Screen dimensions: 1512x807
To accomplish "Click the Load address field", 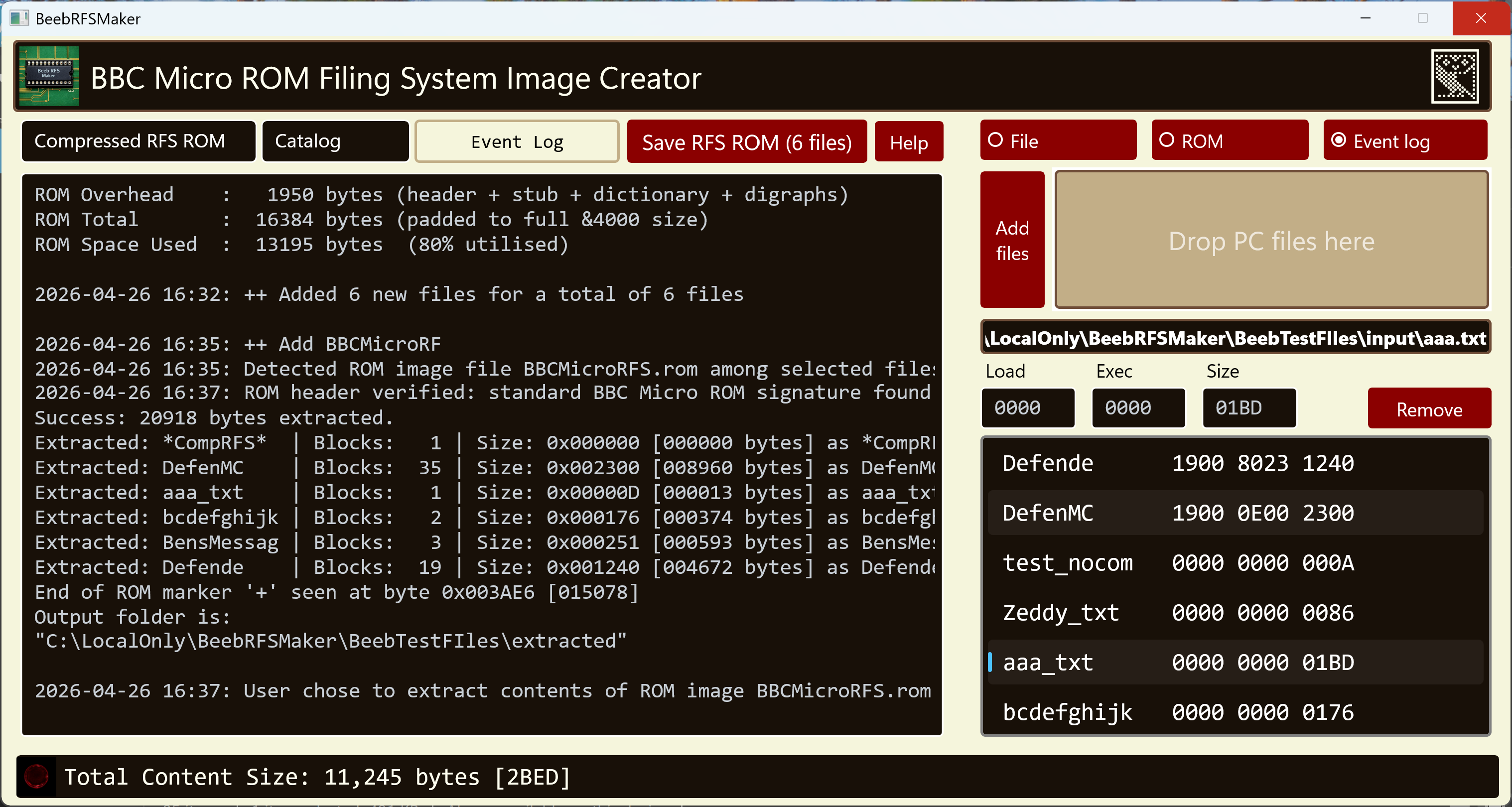I will 1027,408.
